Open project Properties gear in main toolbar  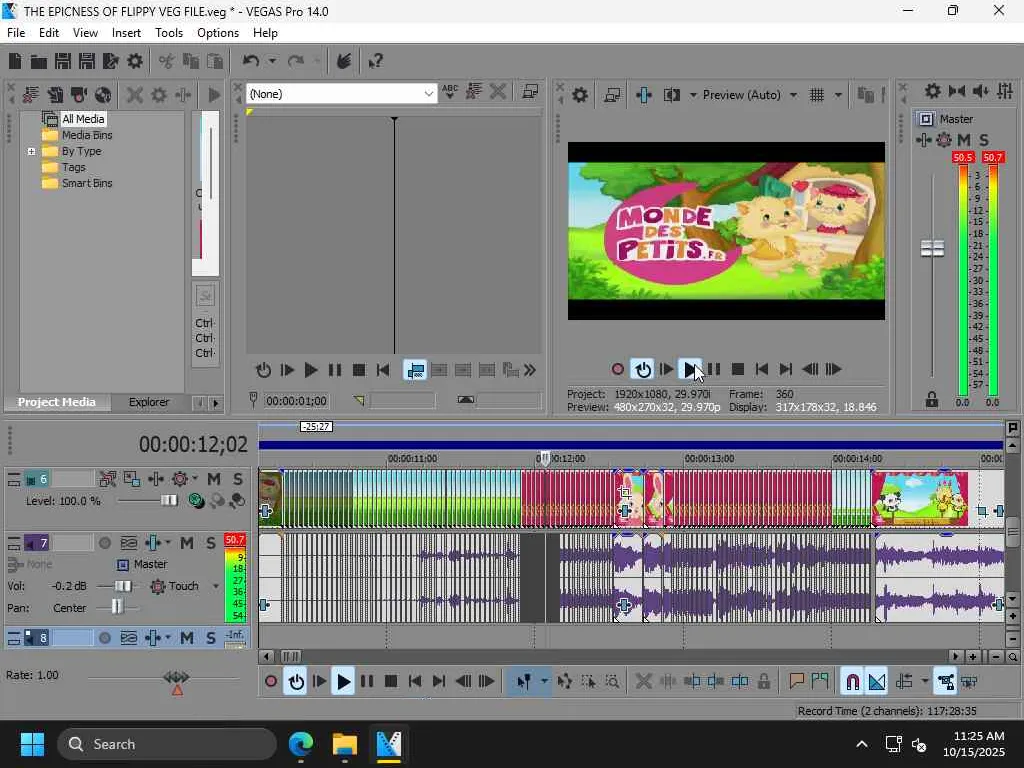click(135, 61)
